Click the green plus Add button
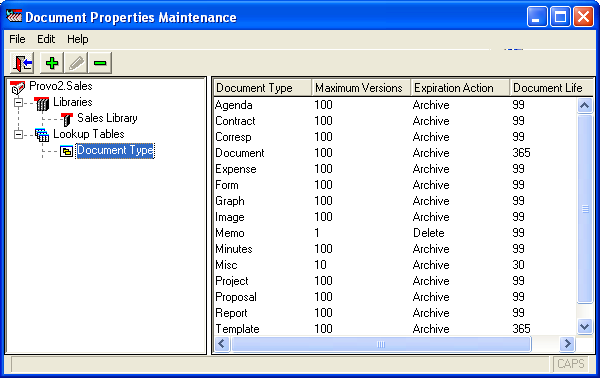The image size is (600, 378). pos(52,63)
